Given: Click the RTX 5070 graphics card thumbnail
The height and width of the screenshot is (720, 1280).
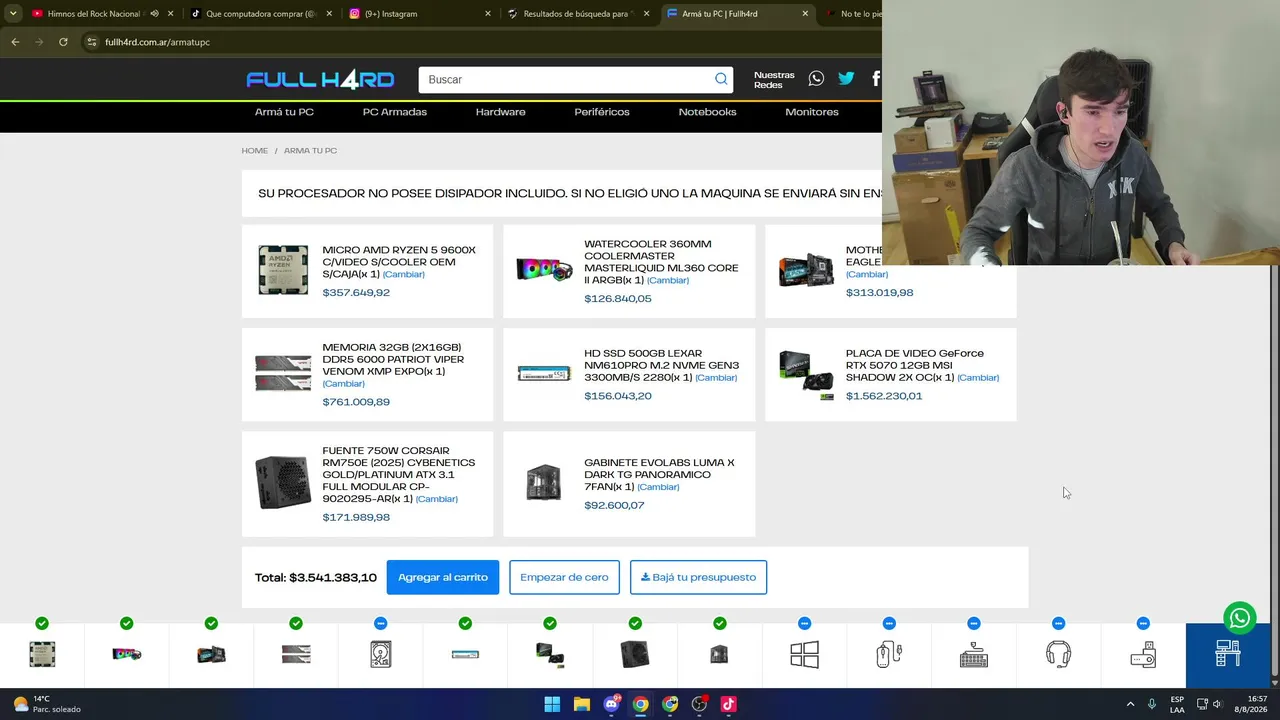Looking at the screenshot, I should tap(807, 374).
